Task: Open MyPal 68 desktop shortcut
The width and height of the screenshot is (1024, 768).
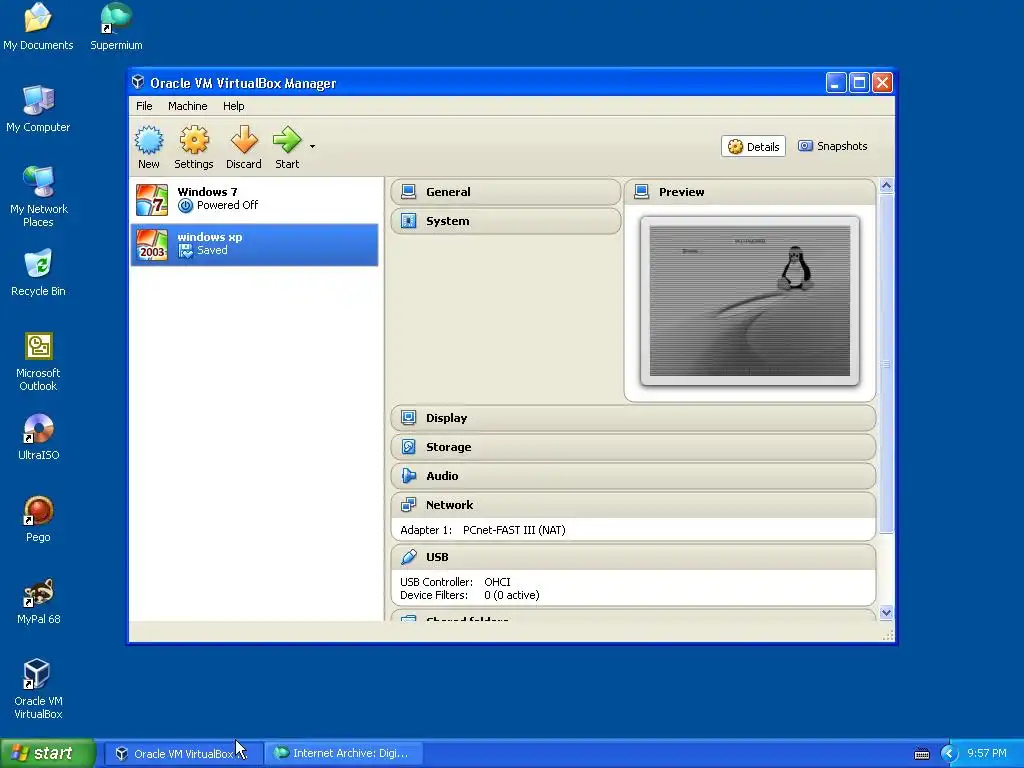Action: click(39, 601)
